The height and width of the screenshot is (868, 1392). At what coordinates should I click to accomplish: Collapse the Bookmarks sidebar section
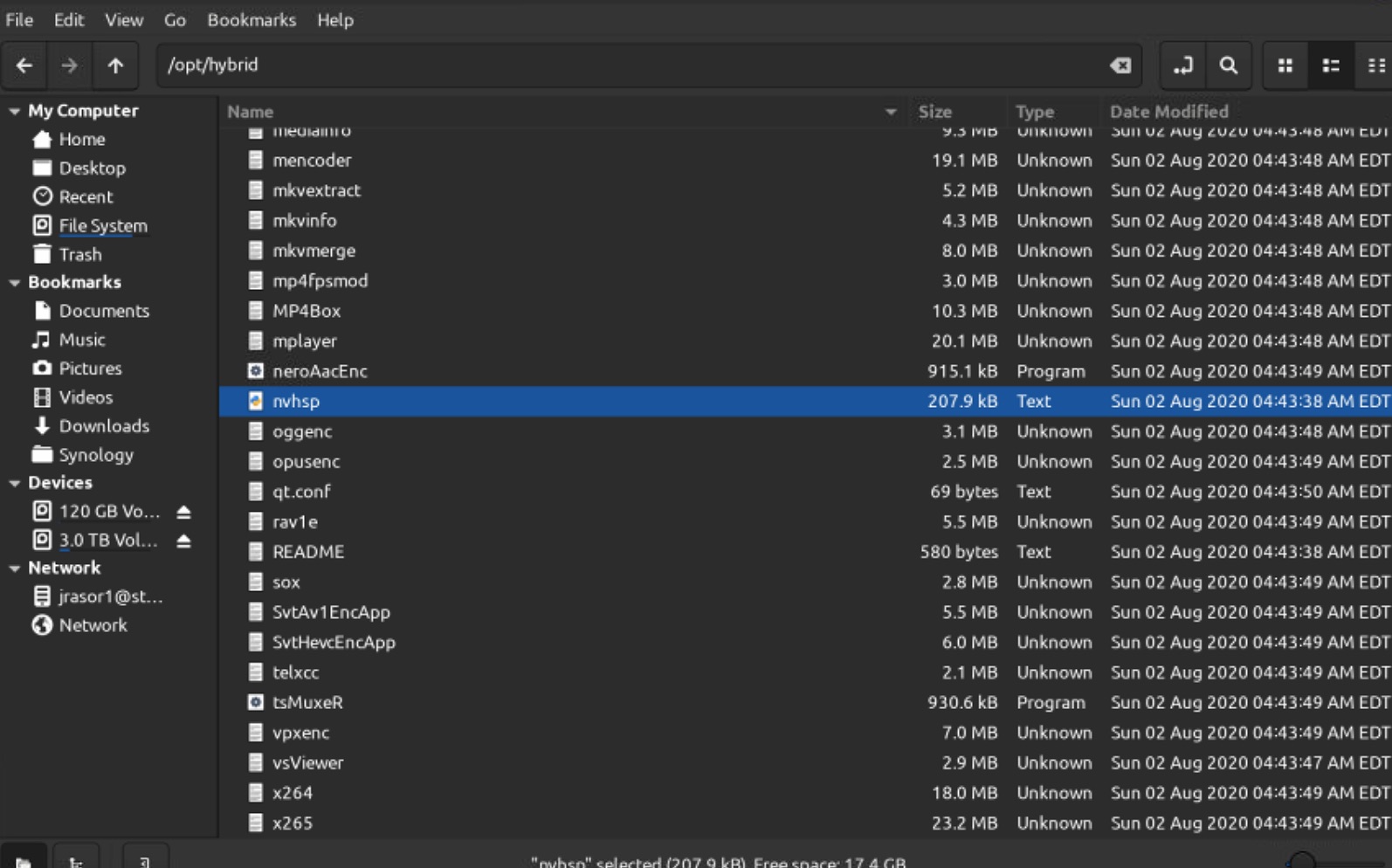coord(15,283)
